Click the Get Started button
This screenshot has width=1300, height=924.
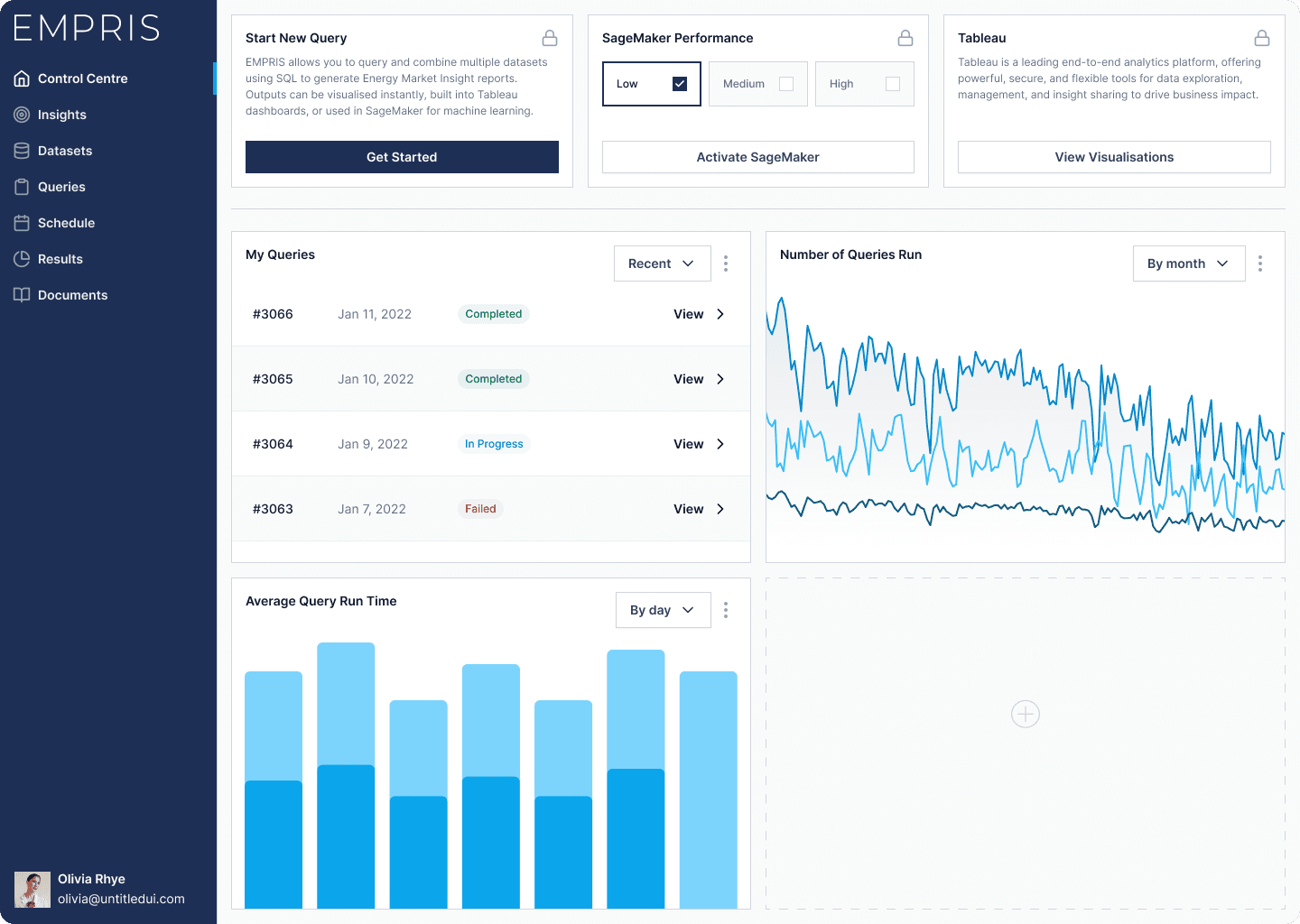tap(402, 157)
